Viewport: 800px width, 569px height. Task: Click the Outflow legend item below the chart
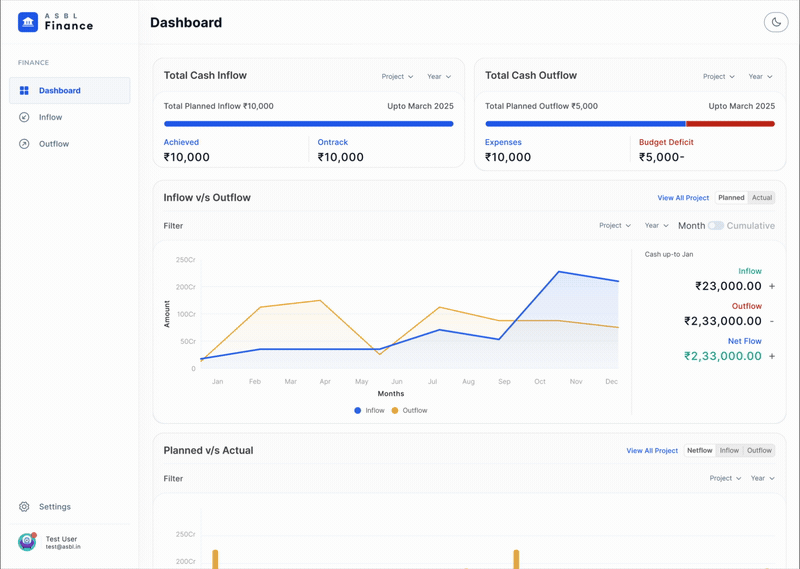(409, 410)
